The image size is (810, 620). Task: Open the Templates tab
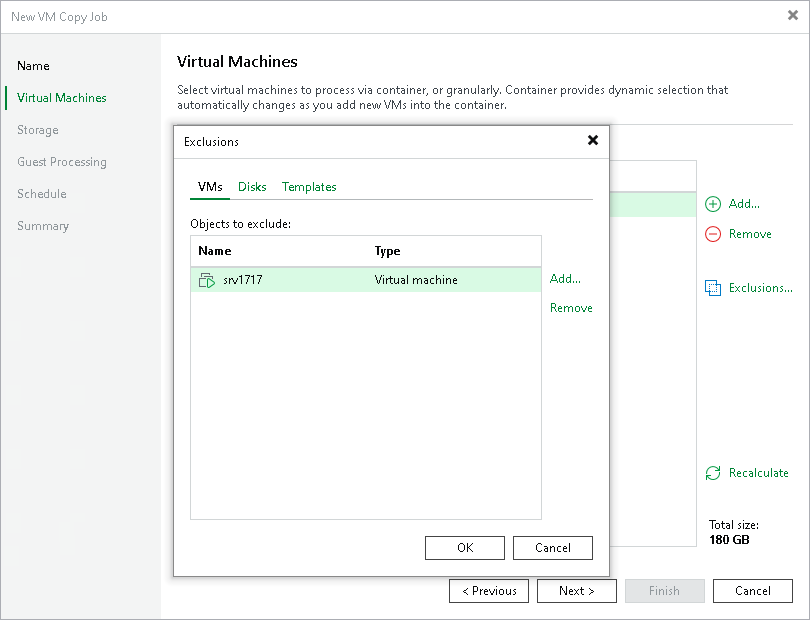309,187
